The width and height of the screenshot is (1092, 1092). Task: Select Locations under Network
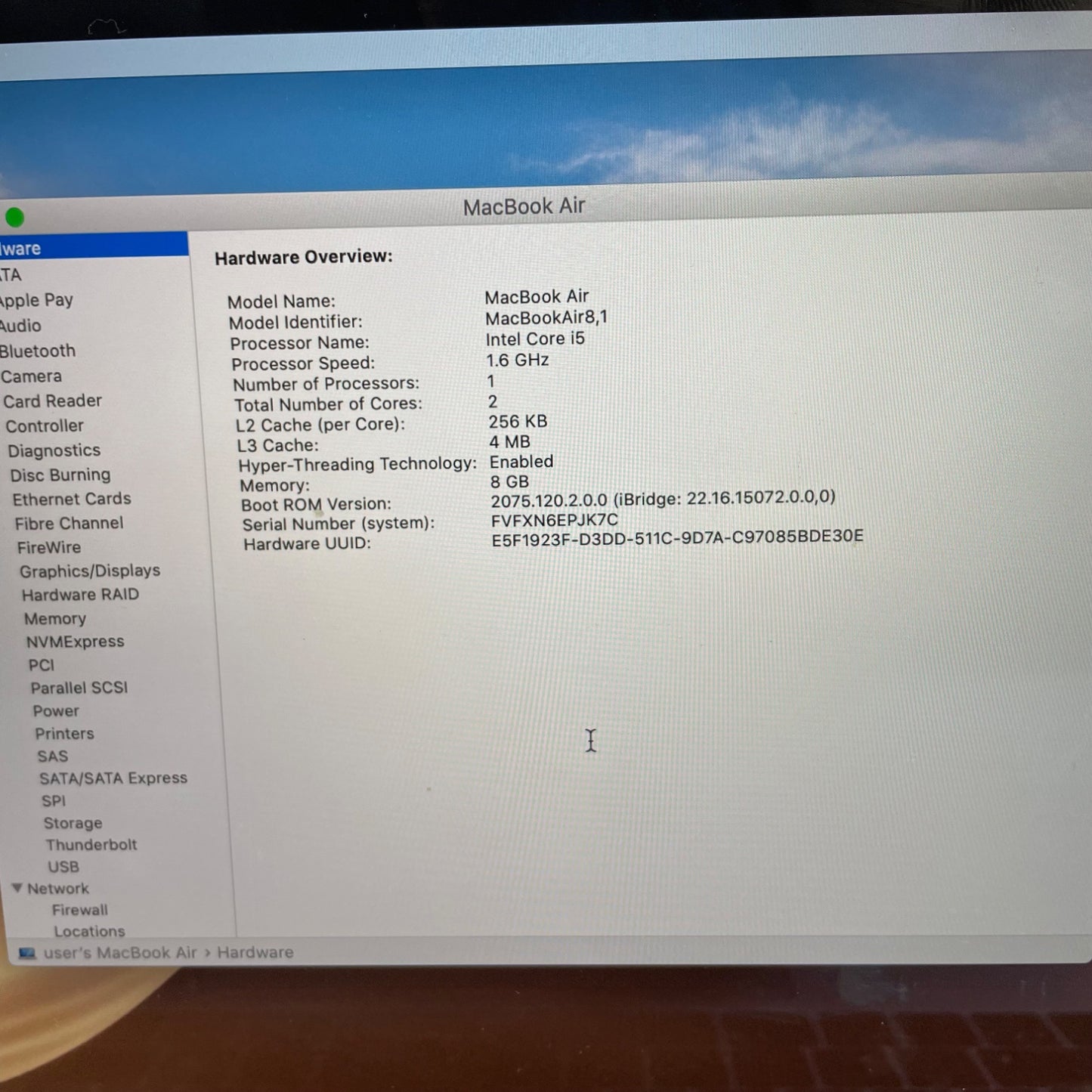(89, 932)
